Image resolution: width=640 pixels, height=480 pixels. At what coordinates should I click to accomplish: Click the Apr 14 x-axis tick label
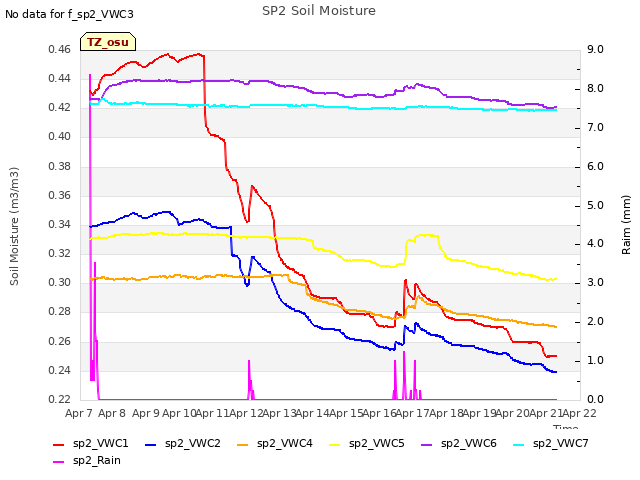(312, 413)
